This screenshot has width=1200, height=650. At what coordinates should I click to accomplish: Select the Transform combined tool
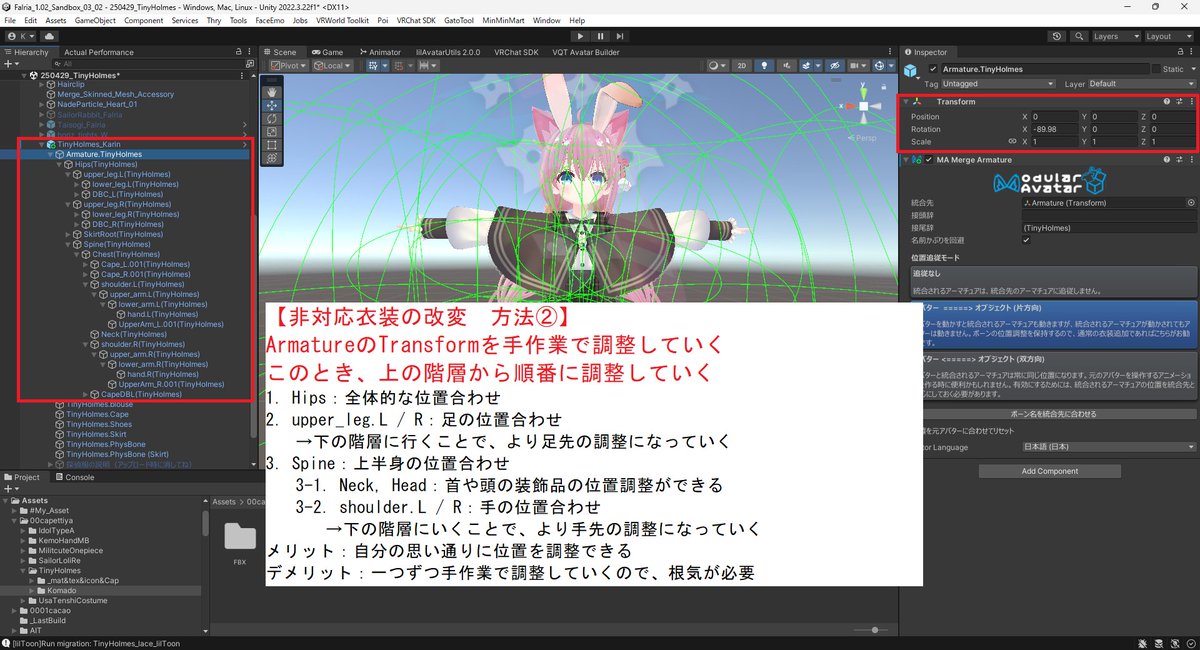point(273,159)
